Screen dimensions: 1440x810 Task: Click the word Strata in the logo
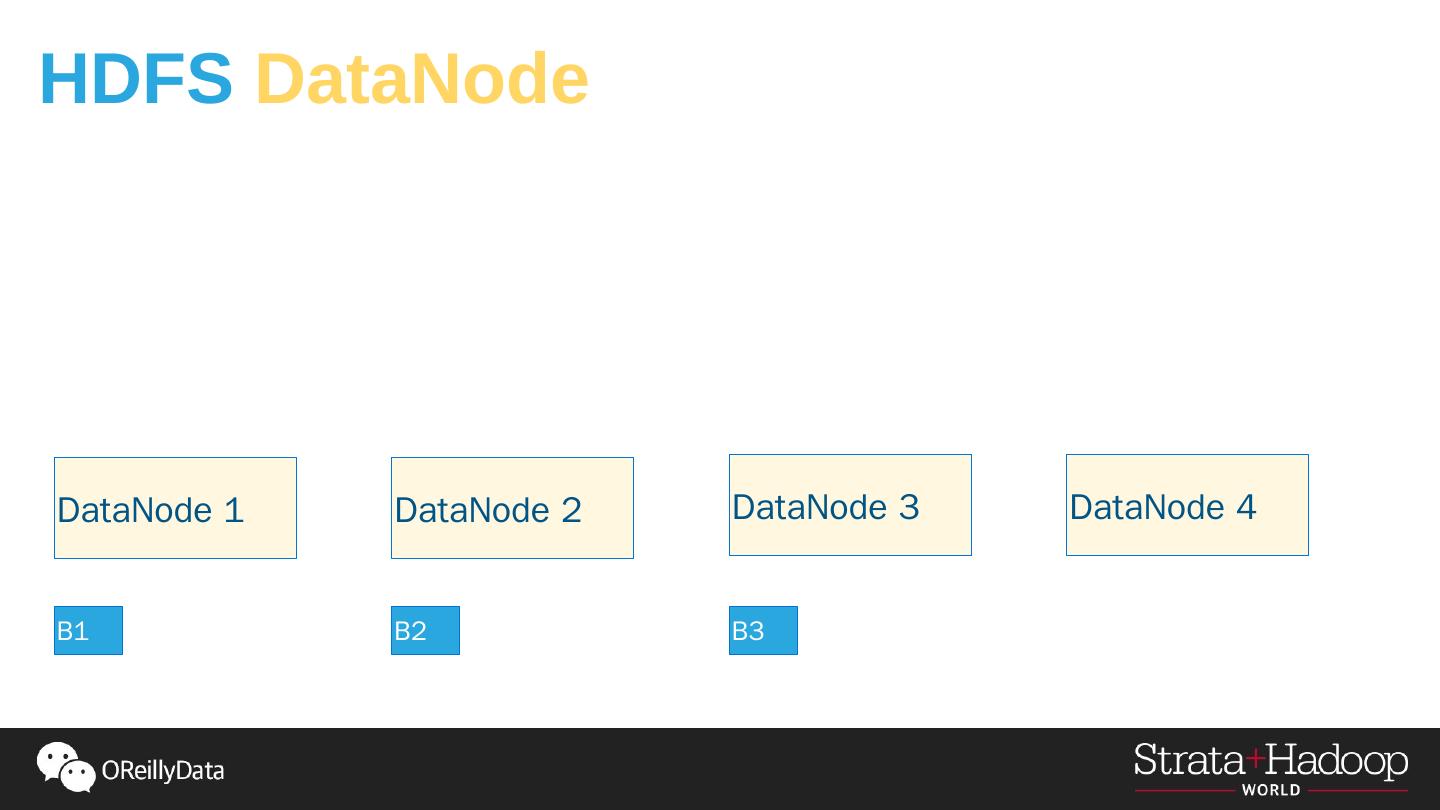point(1189,762)
